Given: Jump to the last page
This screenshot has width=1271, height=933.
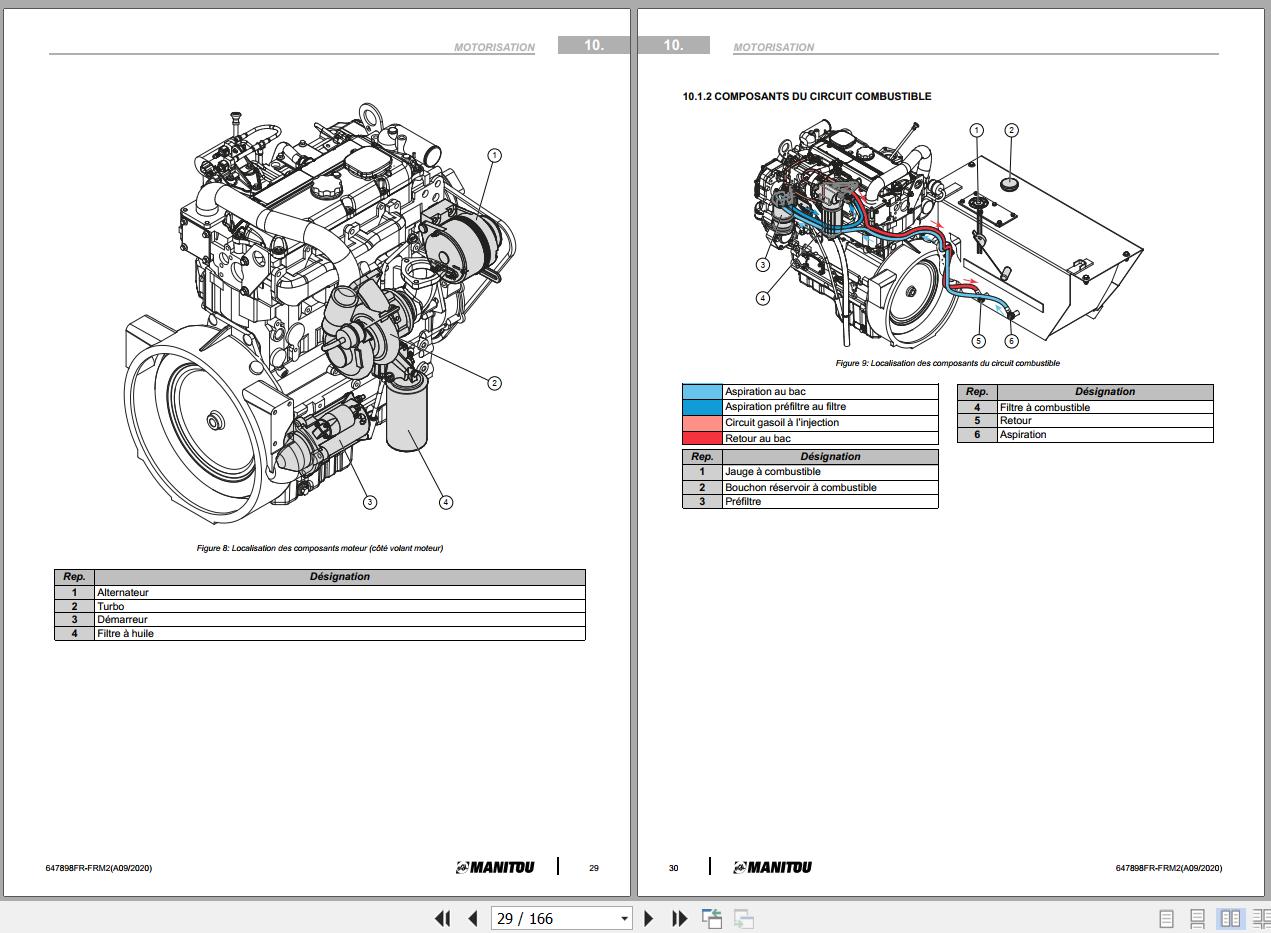Looking at the screenshot, I should [x=679, y=918].
